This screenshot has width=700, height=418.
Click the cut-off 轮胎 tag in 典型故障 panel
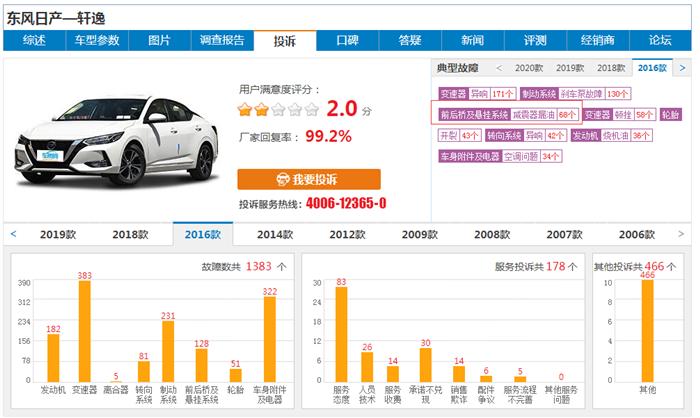[x=671, y=115]
